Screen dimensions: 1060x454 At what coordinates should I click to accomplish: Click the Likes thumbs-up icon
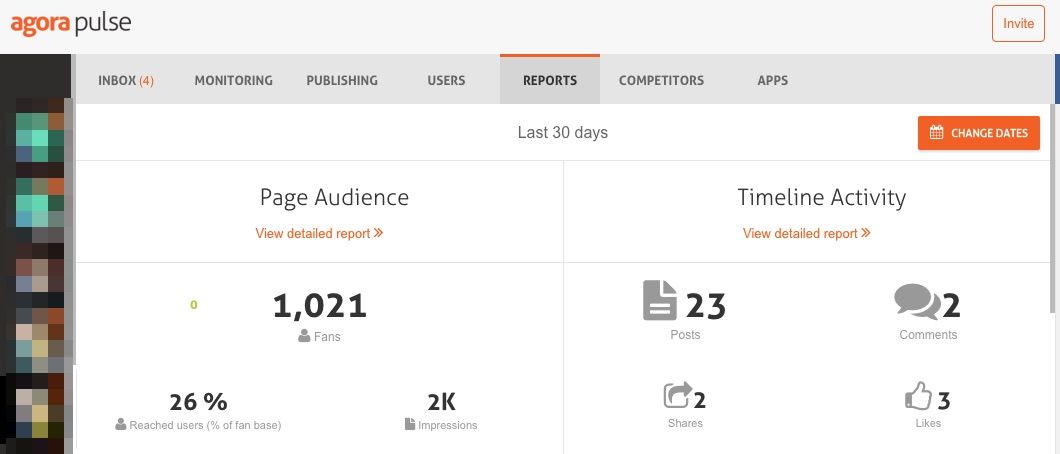click(918, 396)
